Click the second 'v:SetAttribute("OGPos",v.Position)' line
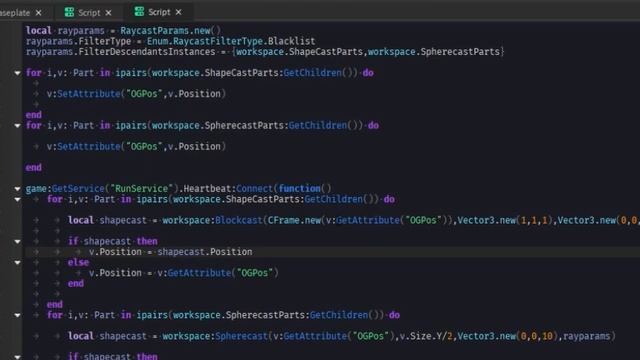Viewport: 640px width, 360px height. pyautogui.click(x=136, y=147)
